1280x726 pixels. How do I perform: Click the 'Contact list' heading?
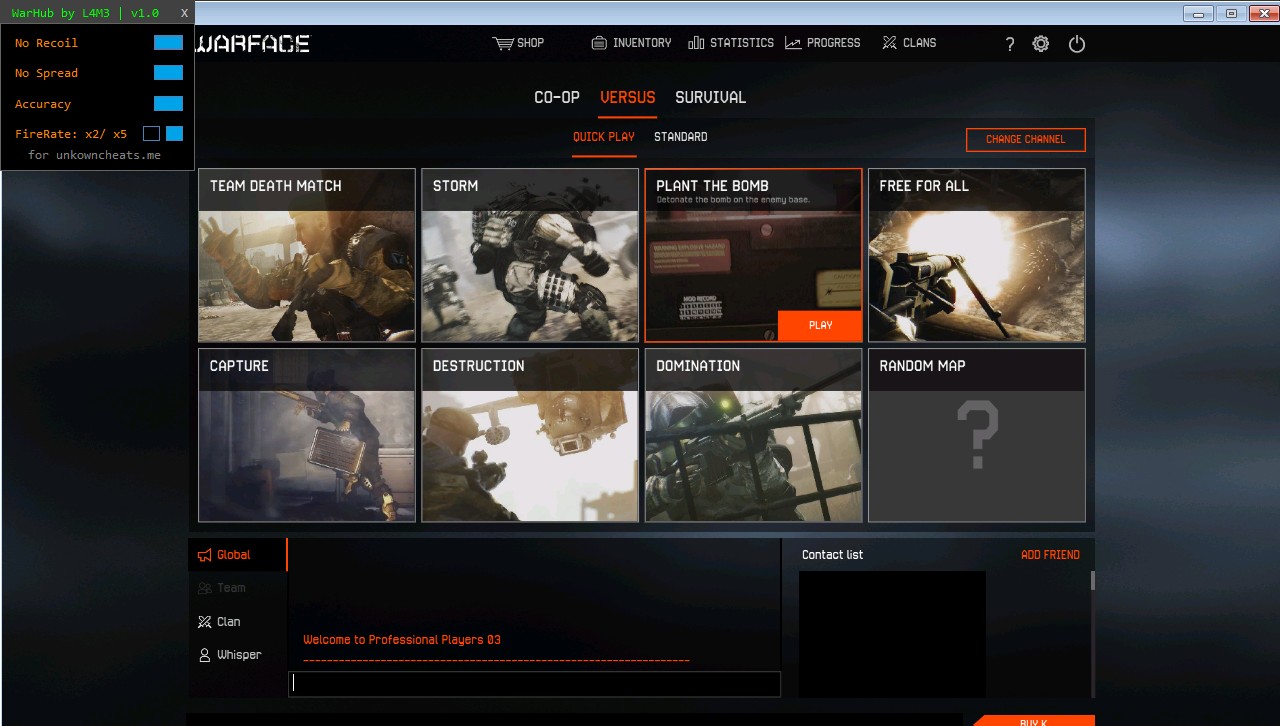point(832,555)
